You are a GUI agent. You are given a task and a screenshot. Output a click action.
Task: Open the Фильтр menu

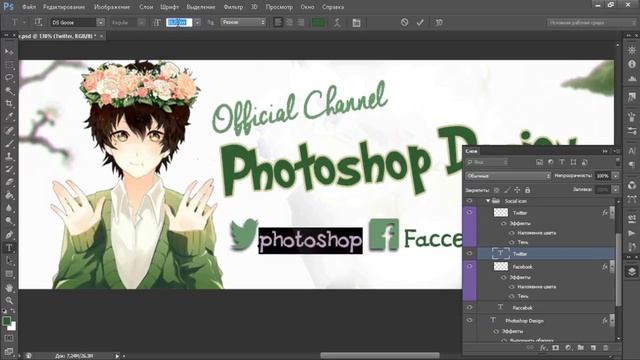coord(233,7)
